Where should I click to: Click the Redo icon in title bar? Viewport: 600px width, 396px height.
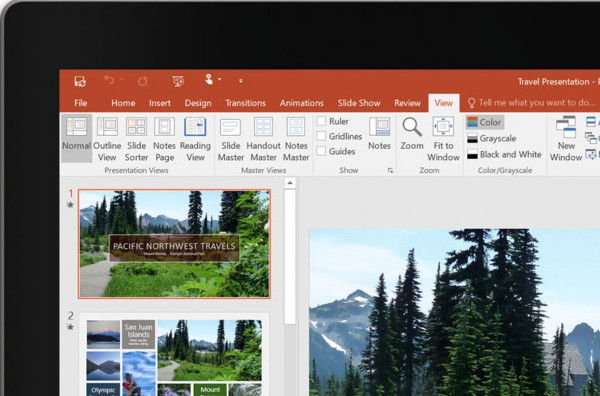pos(143,81)
